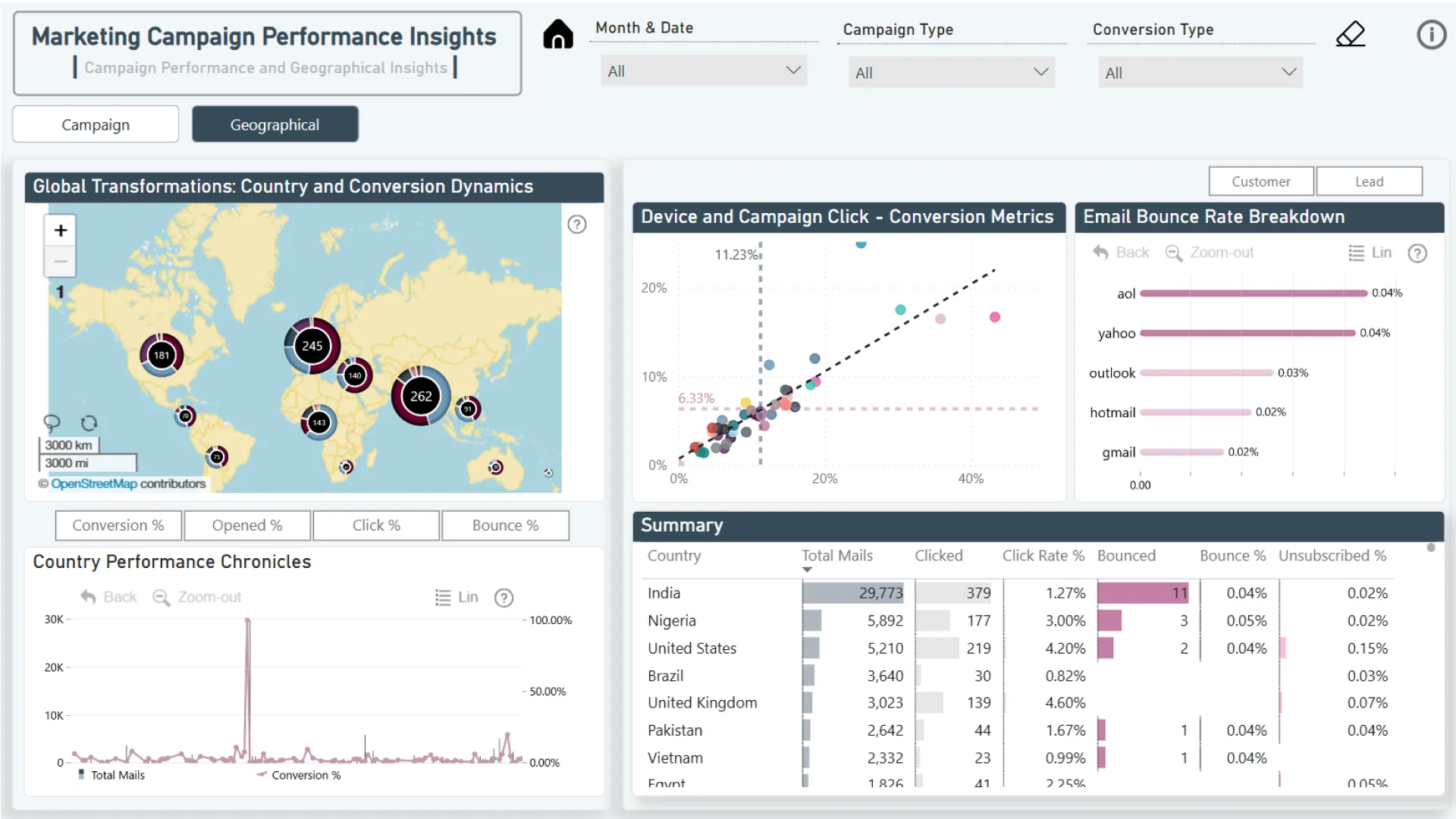Activate lasso selection tool on the map

52,422
